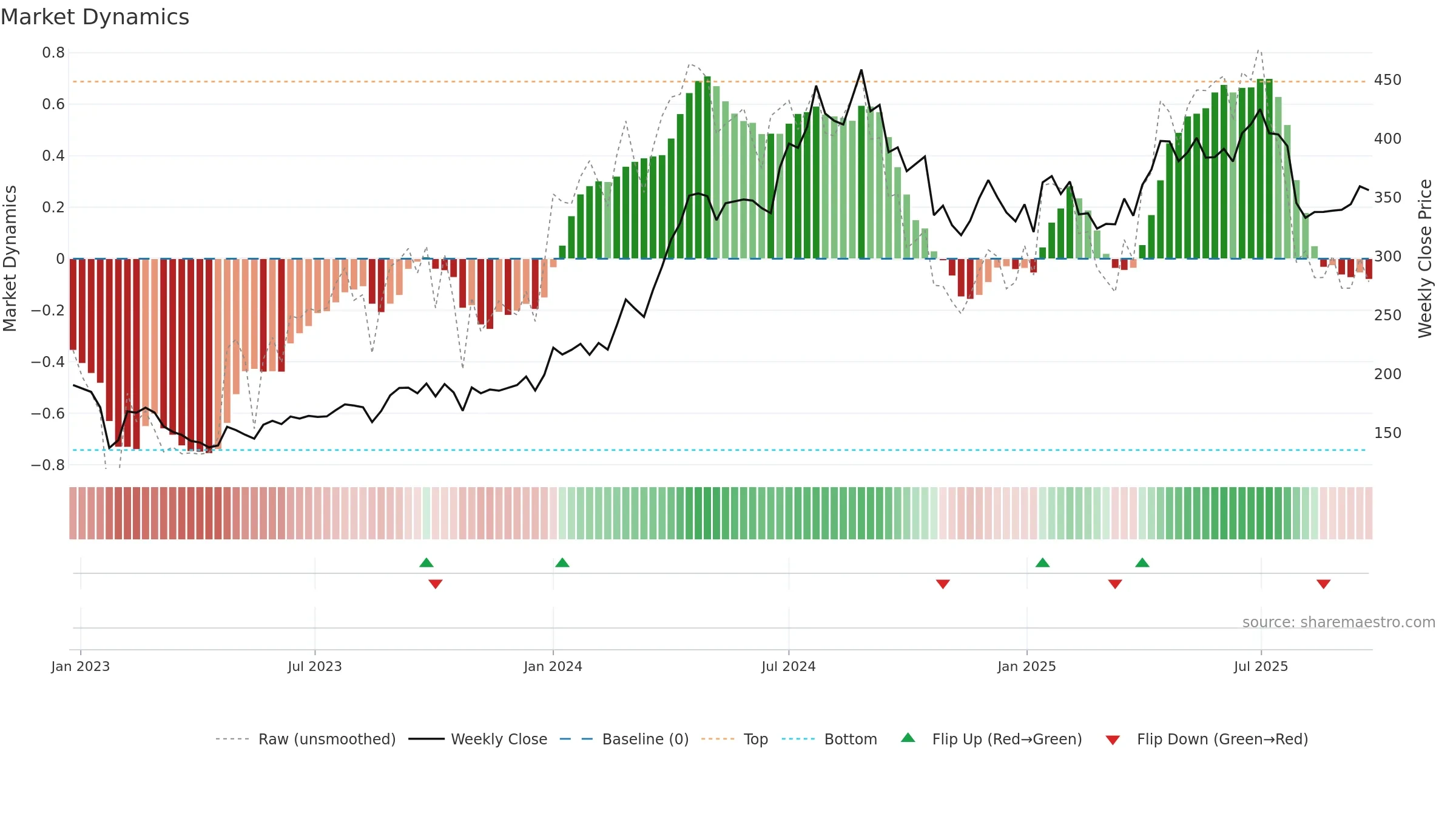This screenshot has height=819, width=1456.
Task: Click the Jul 2025 x-axis label
Action: pyautogui.click(x=1261, y=666)
